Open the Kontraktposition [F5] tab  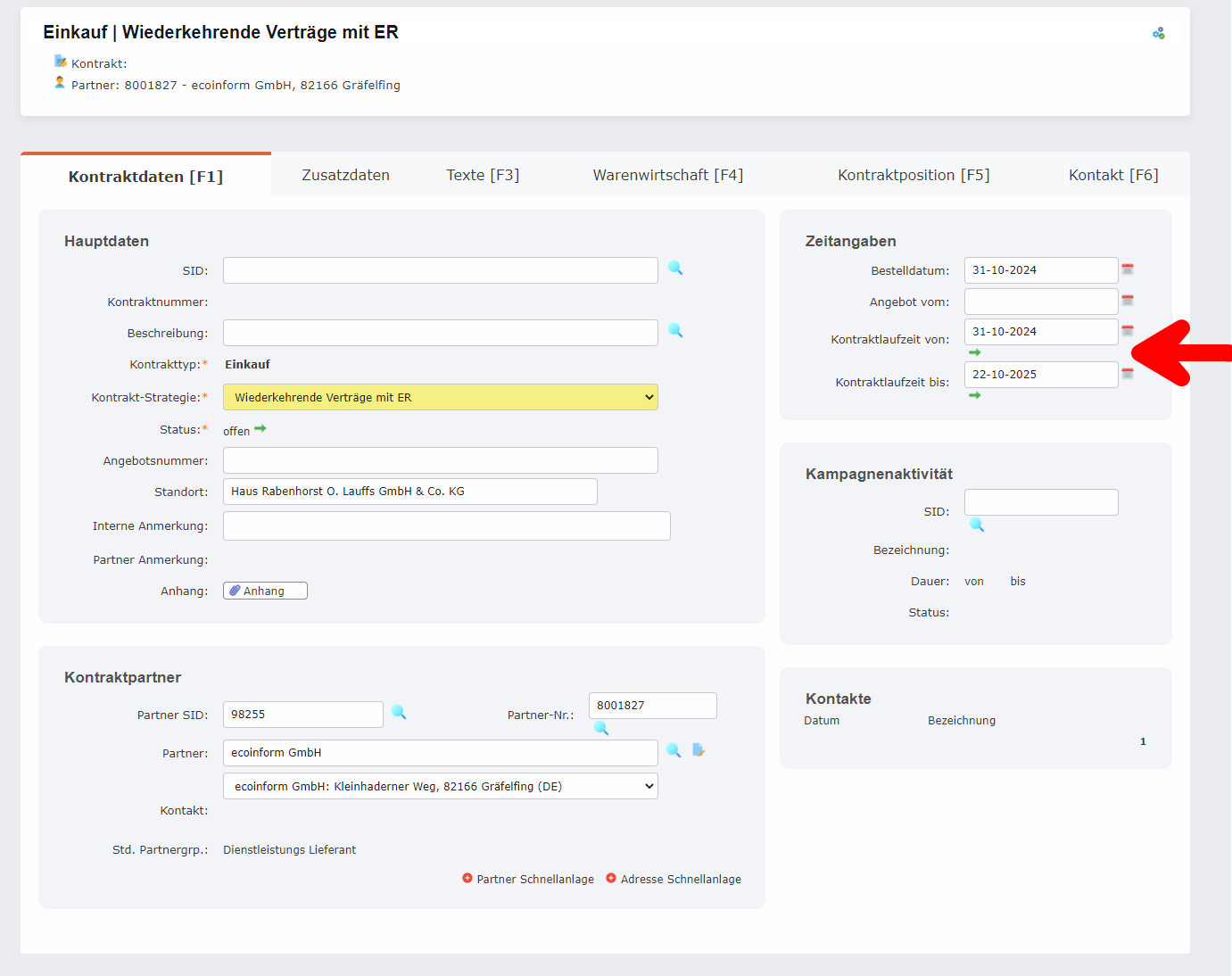pyautogui.click(x=913, y=174)
